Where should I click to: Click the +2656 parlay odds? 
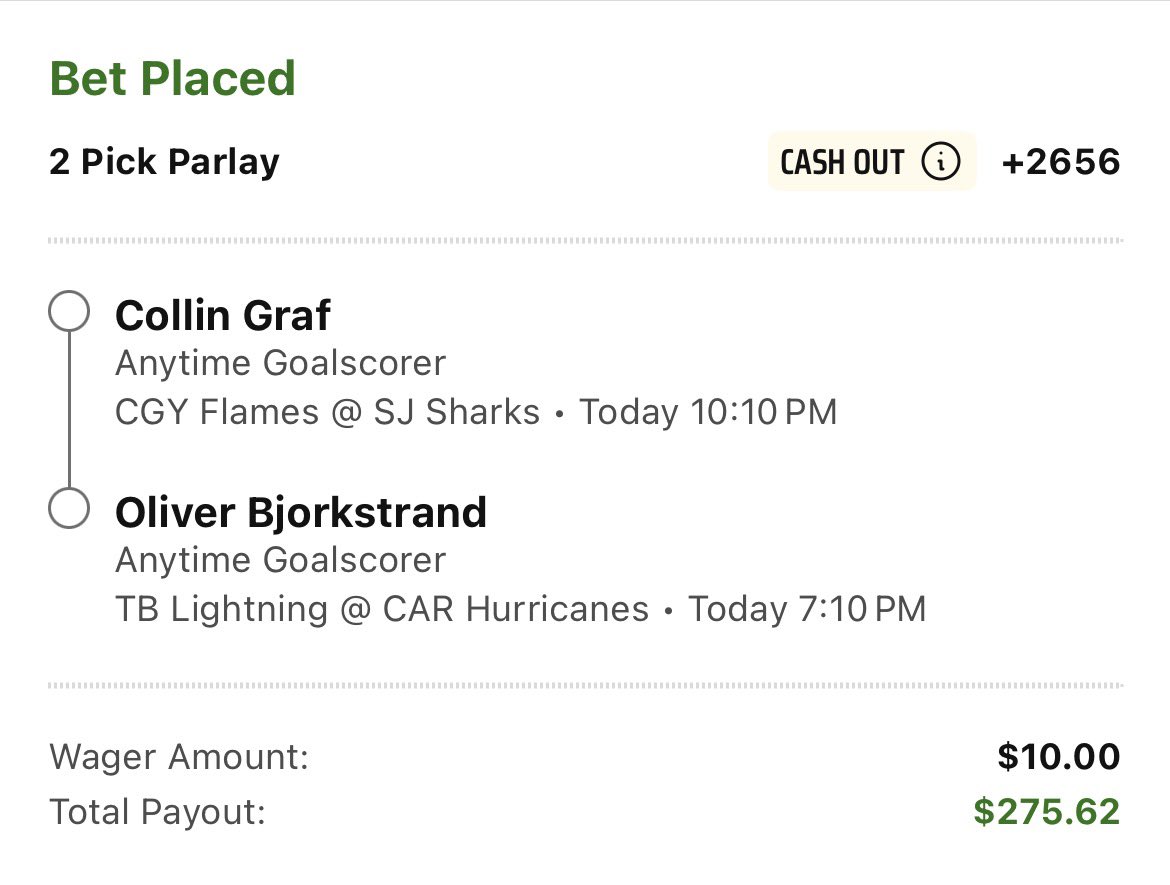[x=1060, y=162]
